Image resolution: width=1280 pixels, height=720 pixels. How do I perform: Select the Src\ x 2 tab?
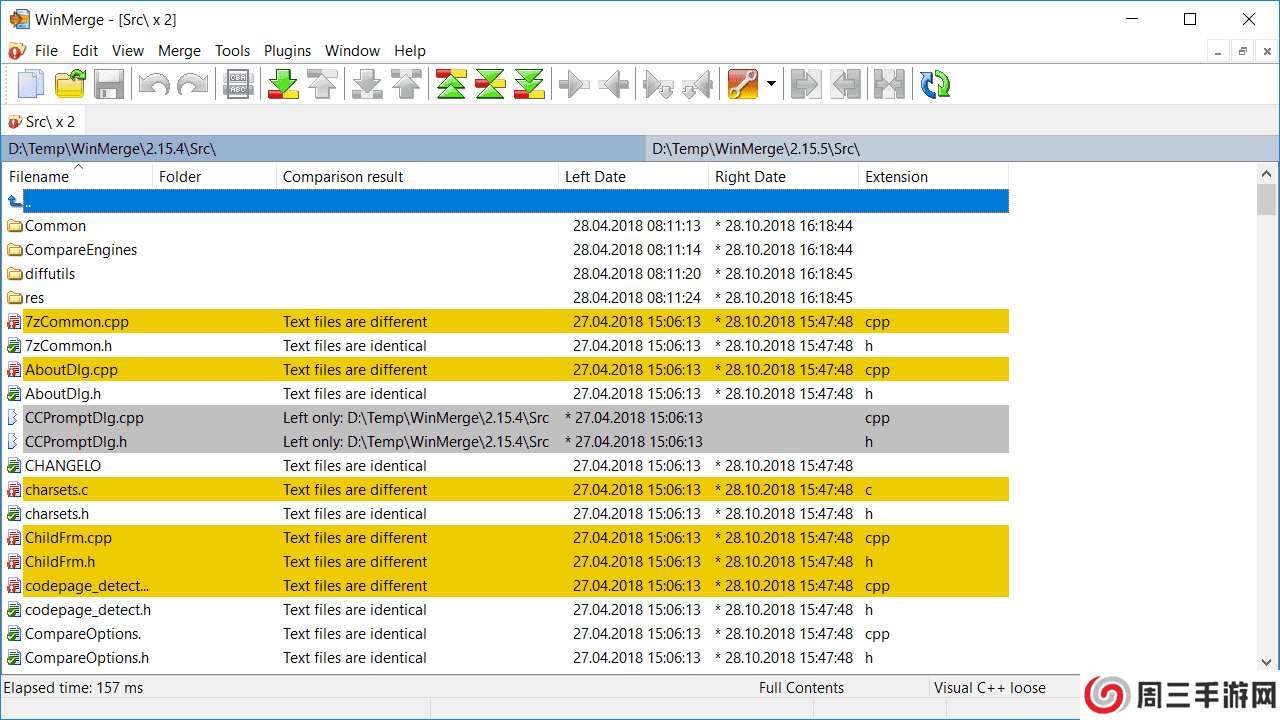pos(42,121)
